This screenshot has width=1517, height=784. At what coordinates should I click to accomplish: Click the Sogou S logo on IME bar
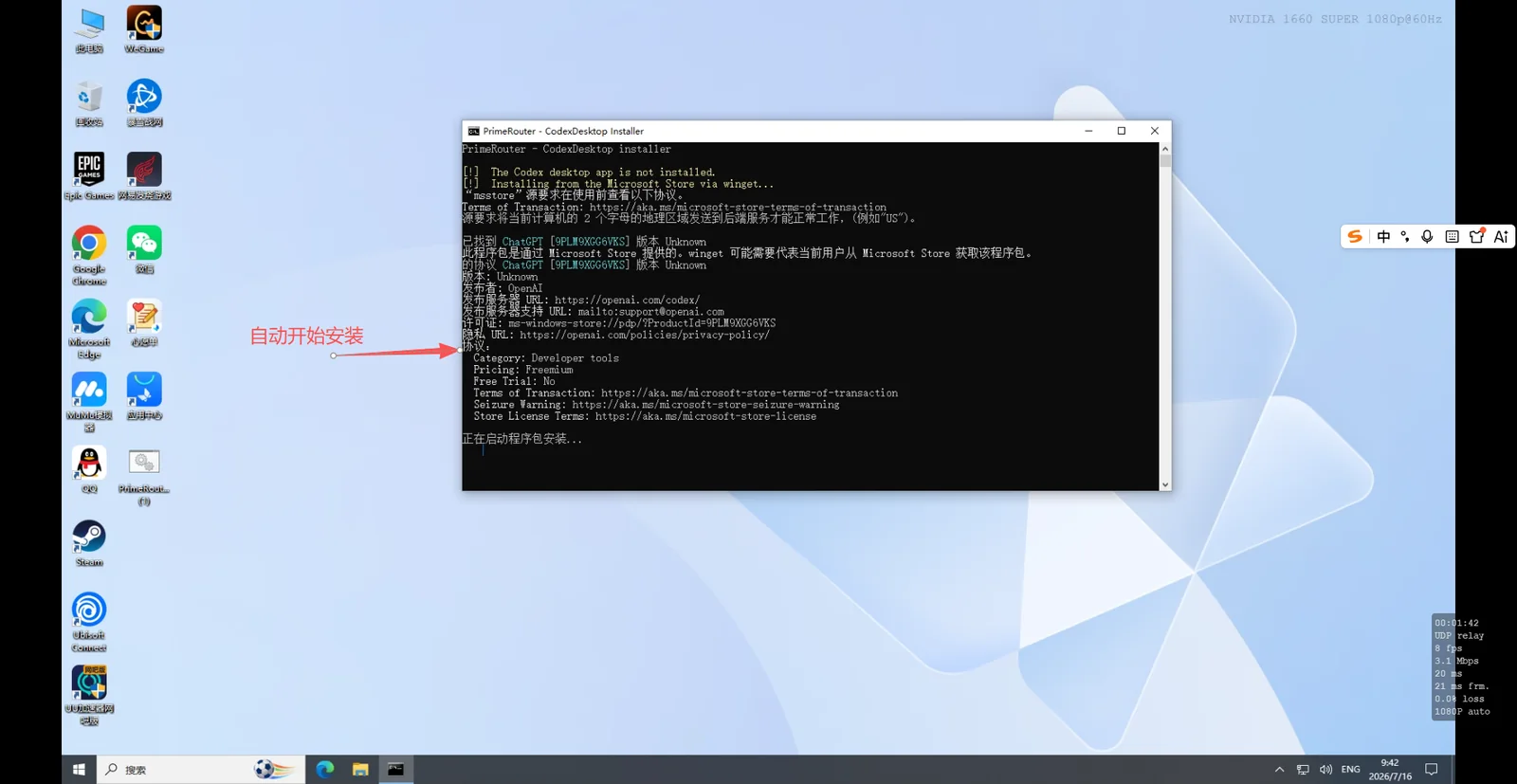(1355, 237)
